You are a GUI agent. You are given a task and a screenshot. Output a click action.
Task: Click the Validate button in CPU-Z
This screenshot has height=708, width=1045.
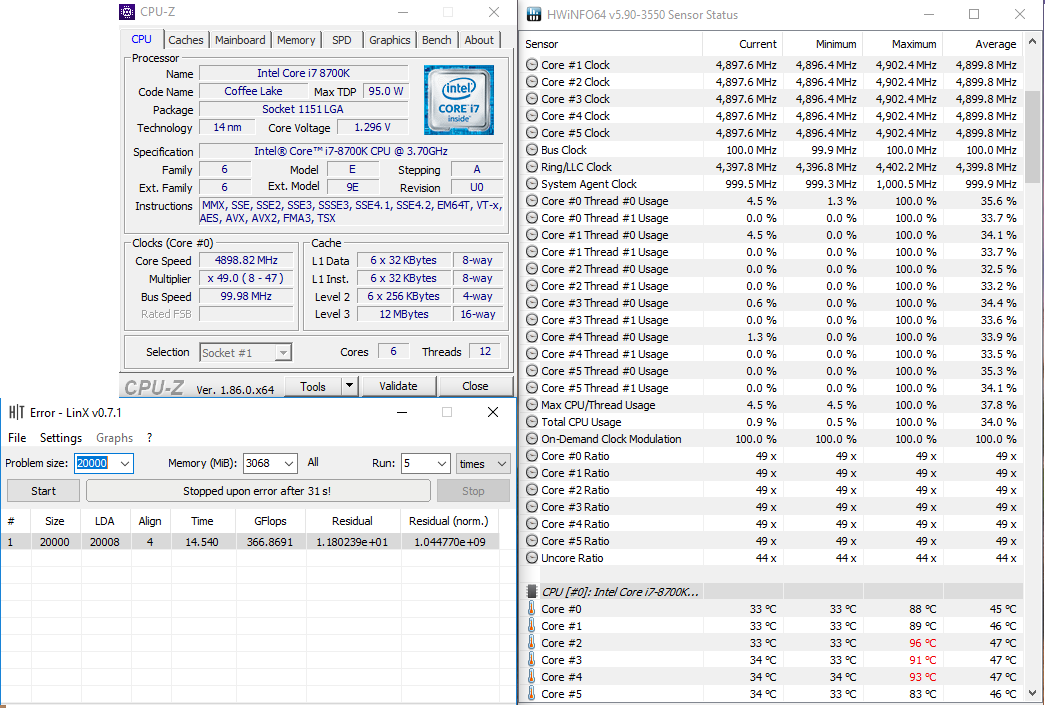pos(398,386)
